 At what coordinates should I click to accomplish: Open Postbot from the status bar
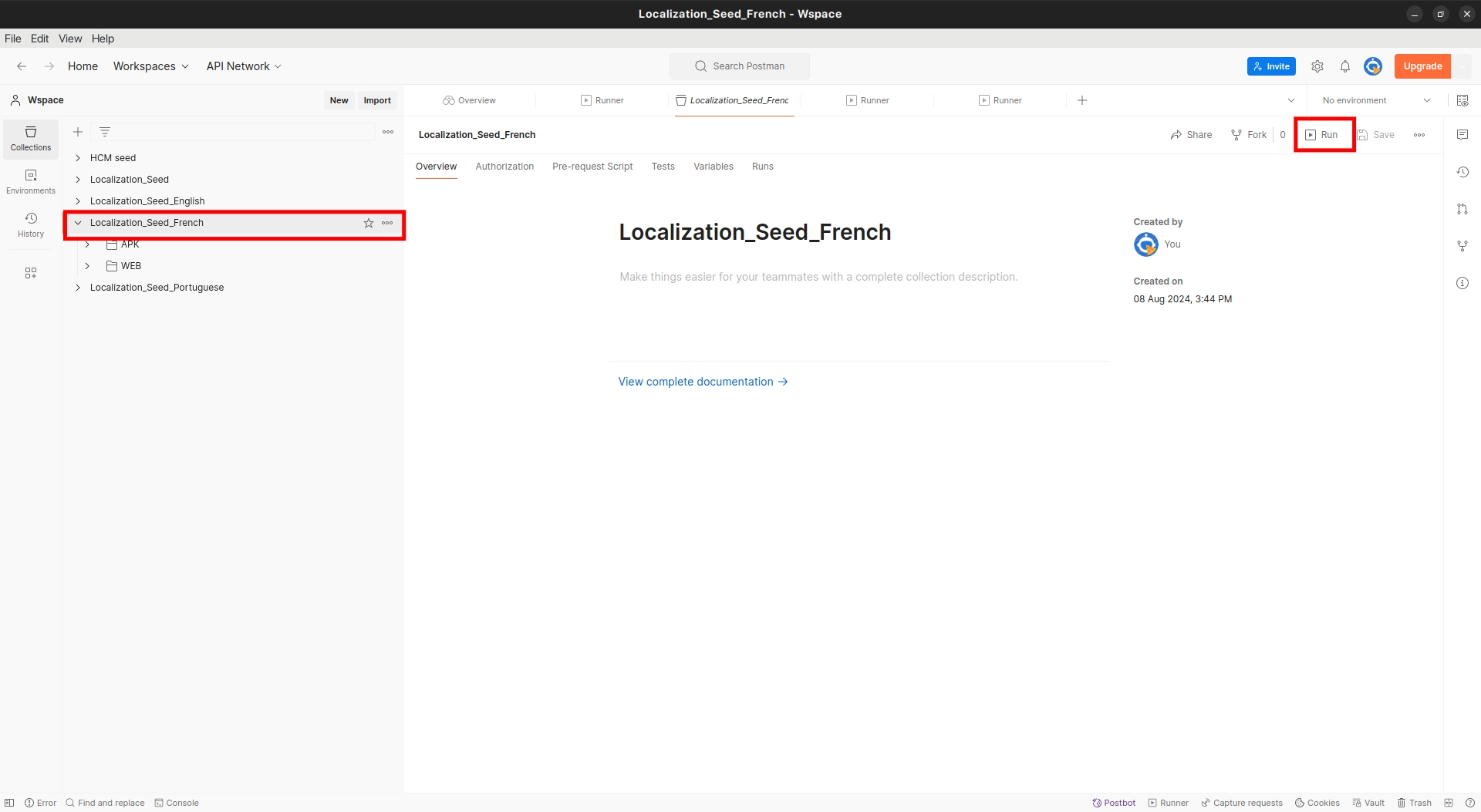click(1114, 803)
